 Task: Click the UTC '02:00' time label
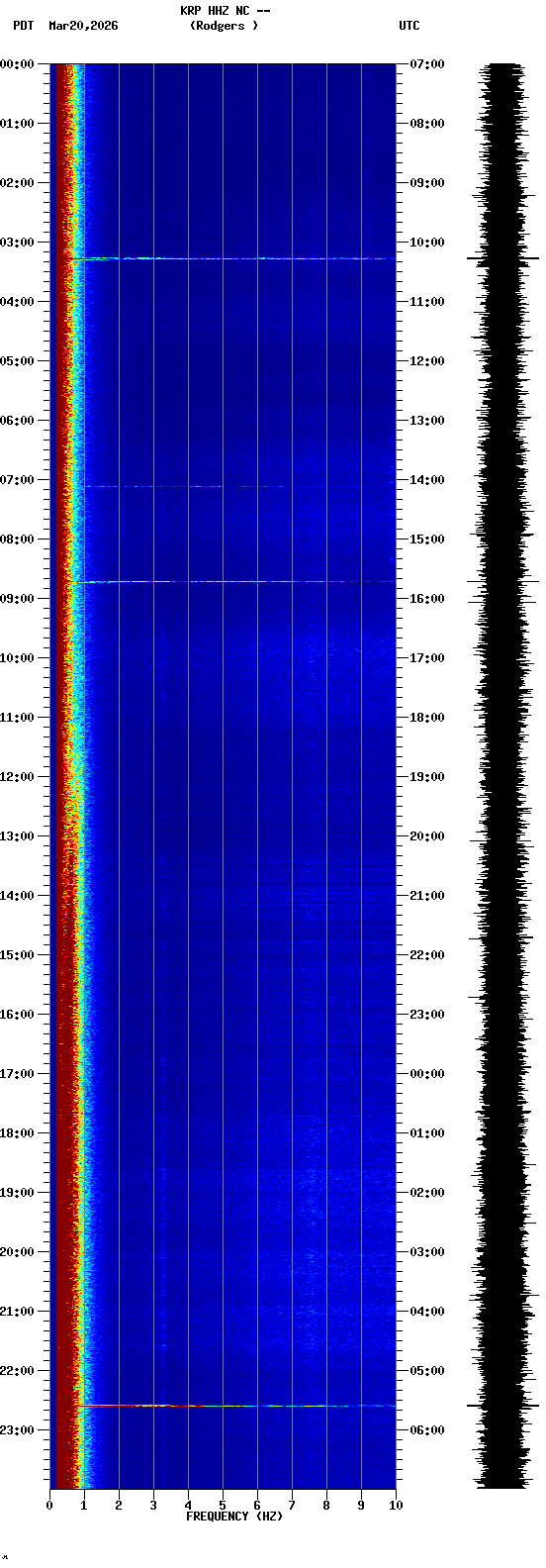(427, 1193)
